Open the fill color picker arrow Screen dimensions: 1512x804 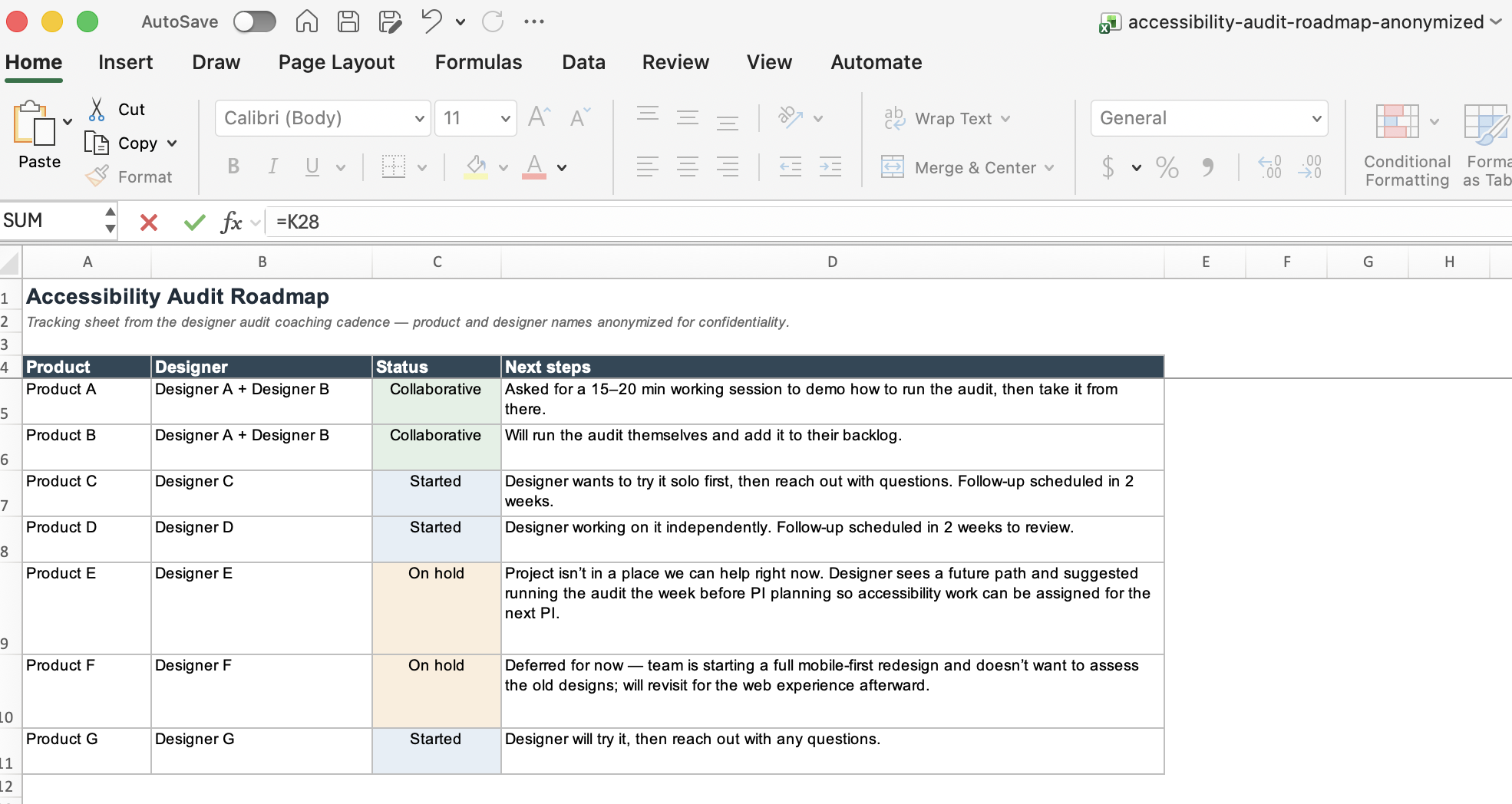(x=503, y=167)
